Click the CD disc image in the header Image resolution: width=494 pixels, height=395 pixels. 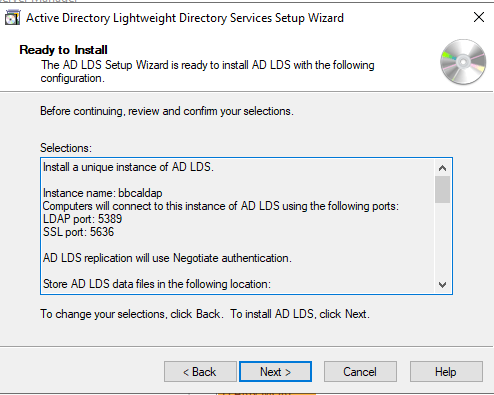[x=463, y=62]
